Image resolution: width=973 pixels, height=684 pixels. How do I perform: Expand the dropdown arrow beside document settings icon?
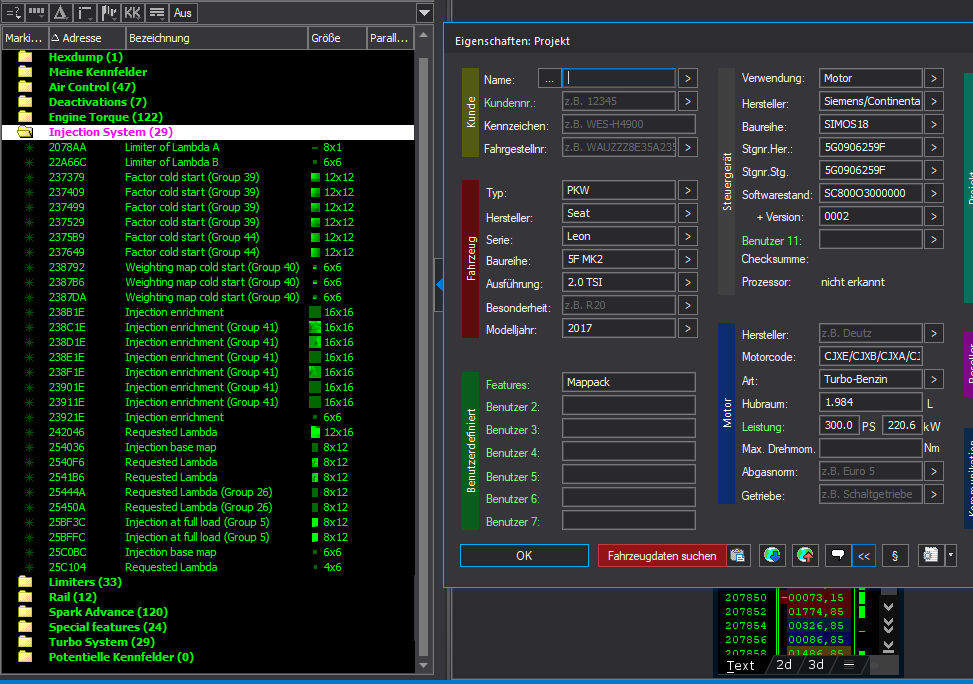tap(951, 556)
